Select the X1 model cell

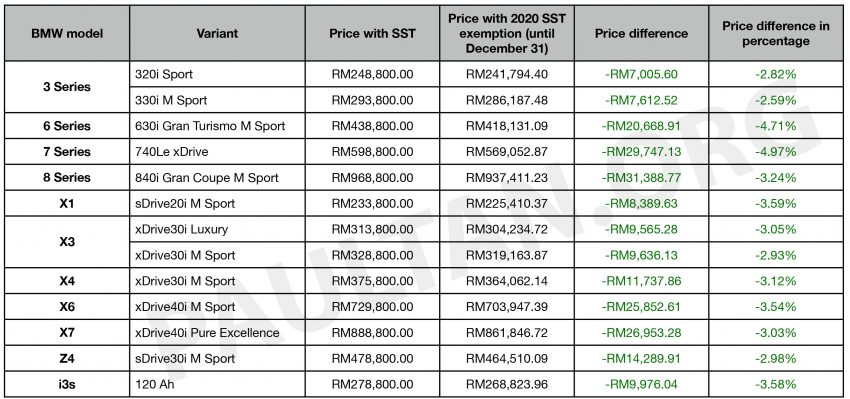click(x=67, y=203)
